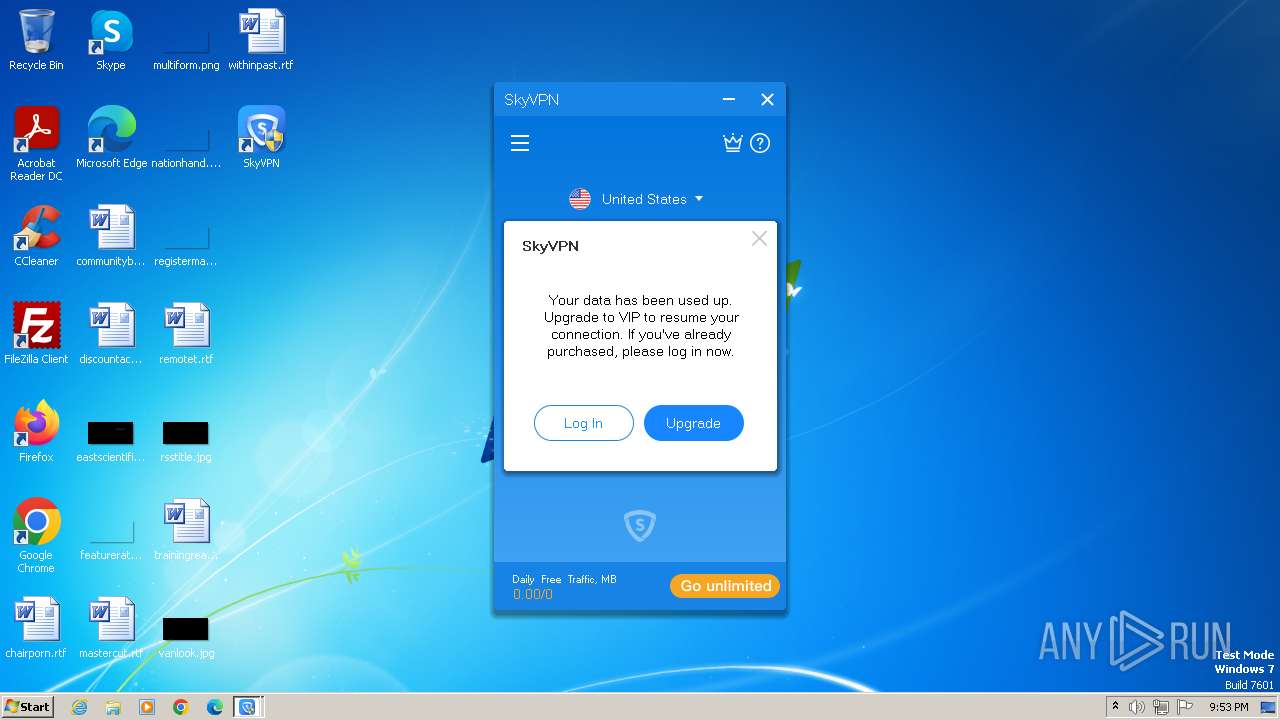Viewport: 1280px width, 720px height.
Task: Open the volume speaker tray icon
Action: point(1137,707)
